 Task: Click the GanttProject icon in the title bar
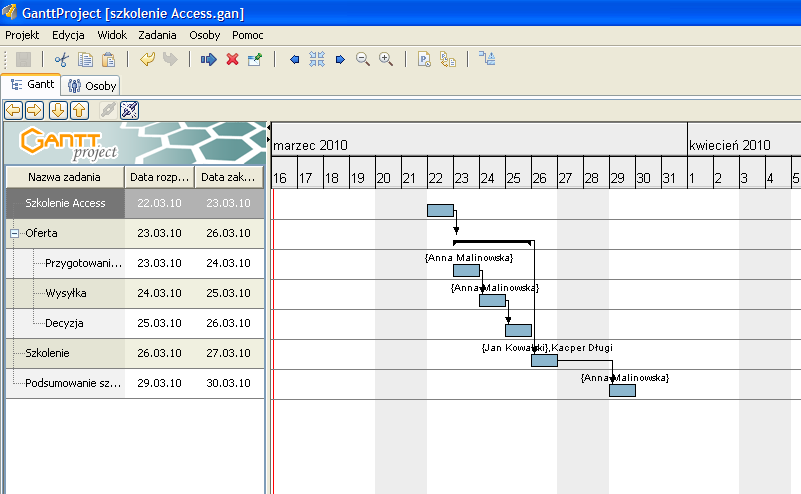[x=9, y=12]
